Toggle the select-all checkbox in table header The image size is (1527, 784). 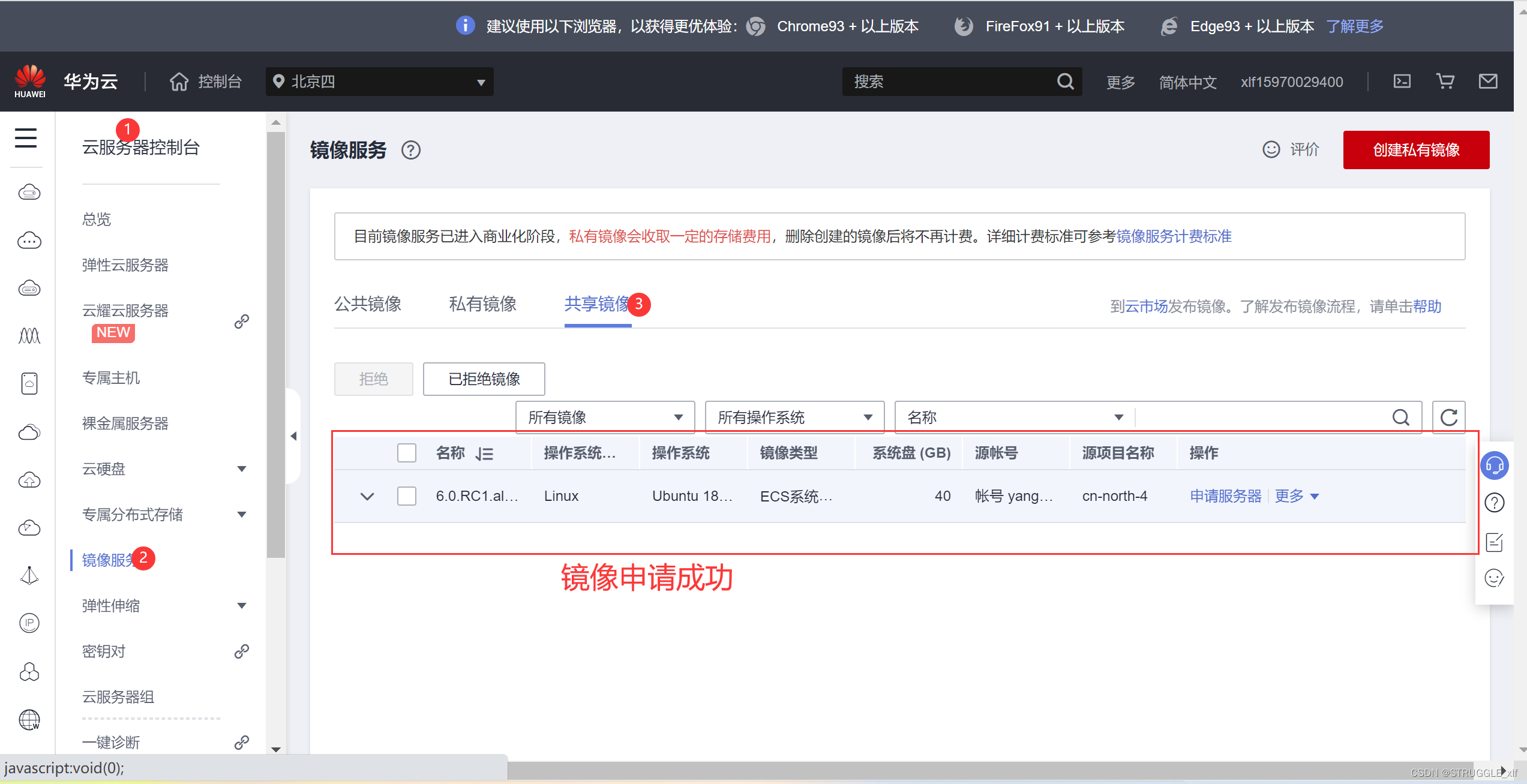click(x=407, y=453)
